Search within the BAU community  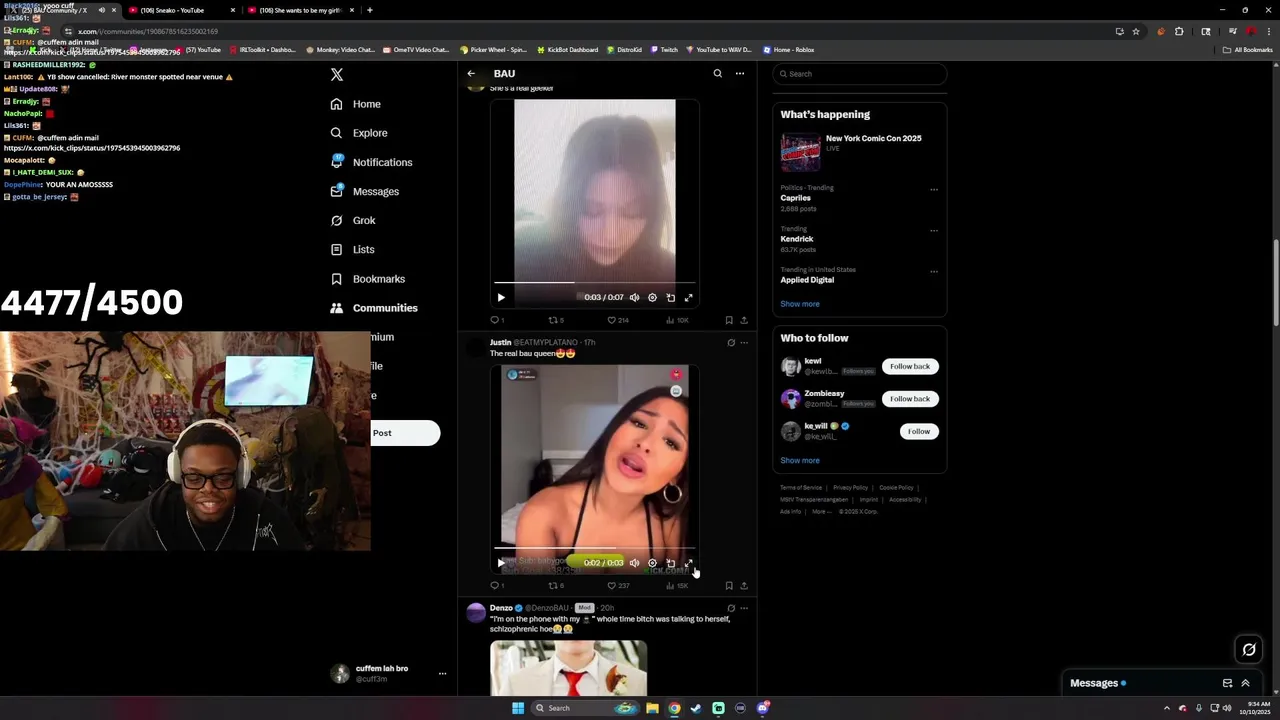pos(717,73)
